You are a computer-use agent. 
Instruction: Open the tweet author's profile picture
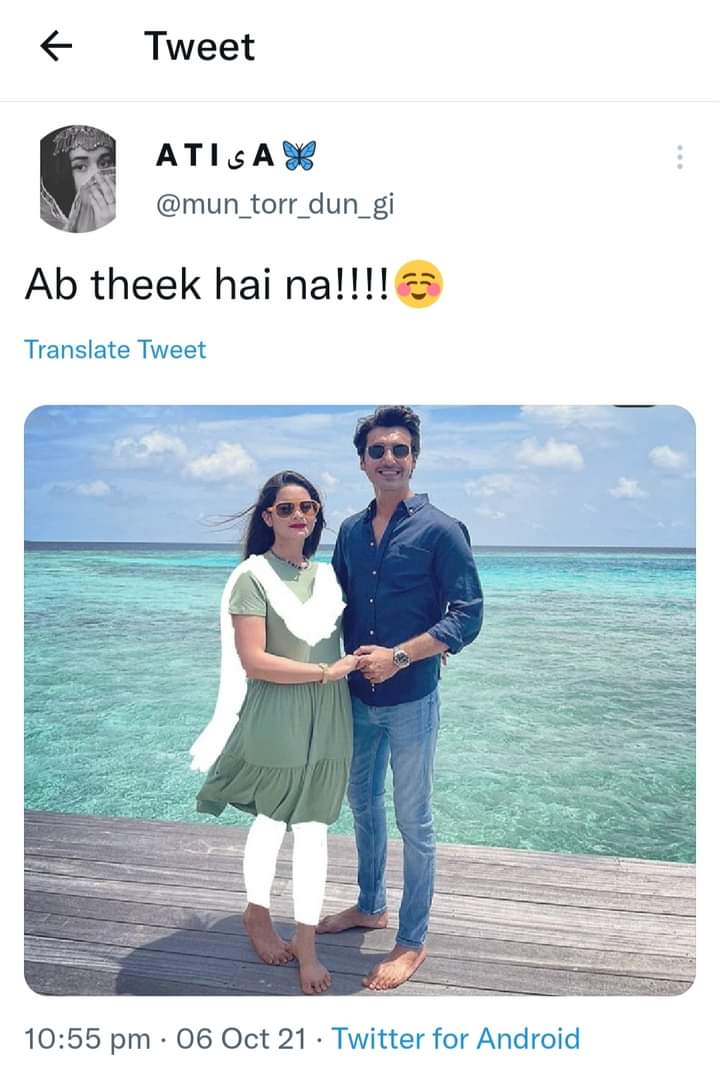click(x=77, y=179)
